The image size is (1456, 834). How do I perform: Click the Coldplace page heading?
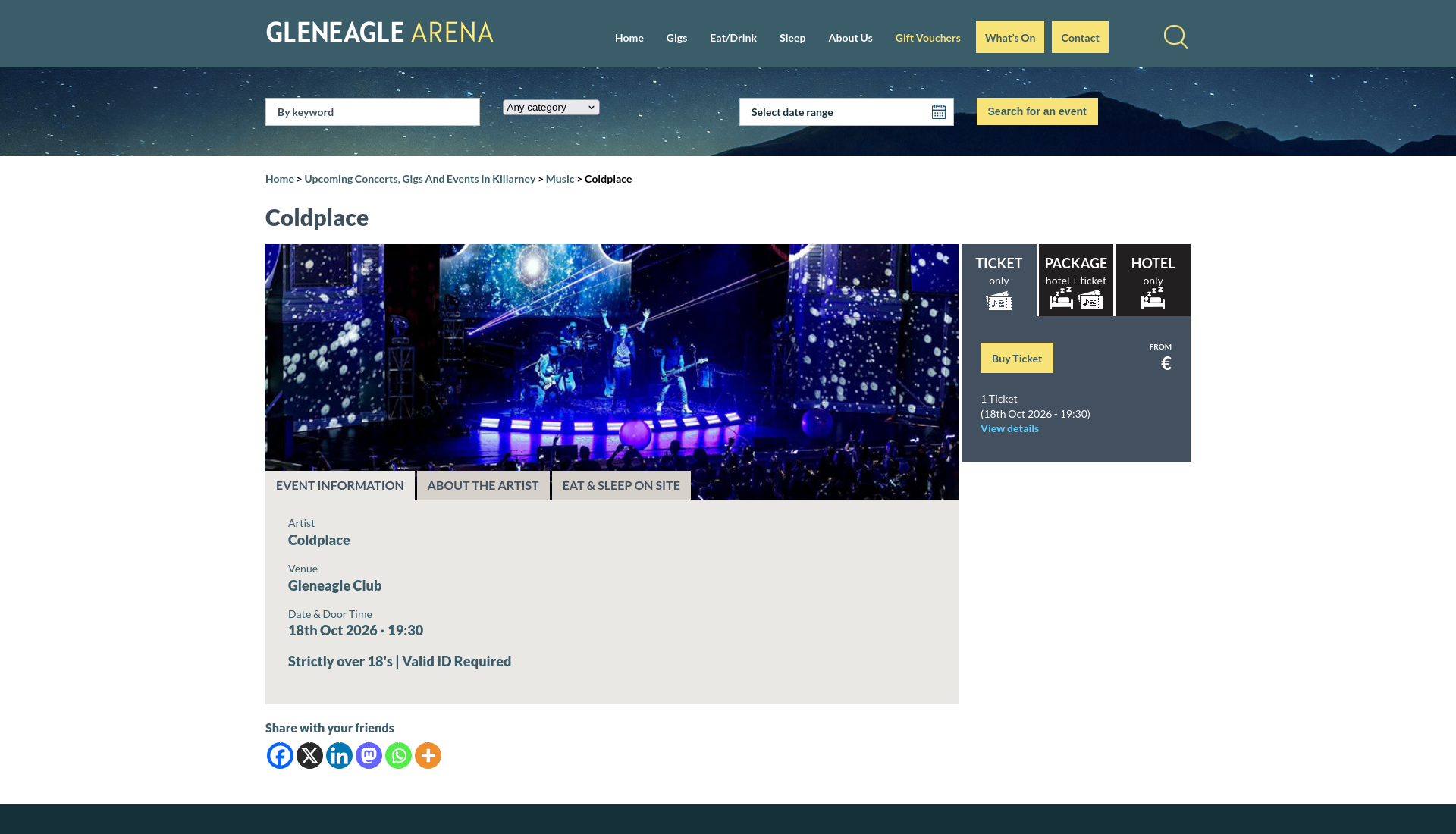tap(317, 218)
